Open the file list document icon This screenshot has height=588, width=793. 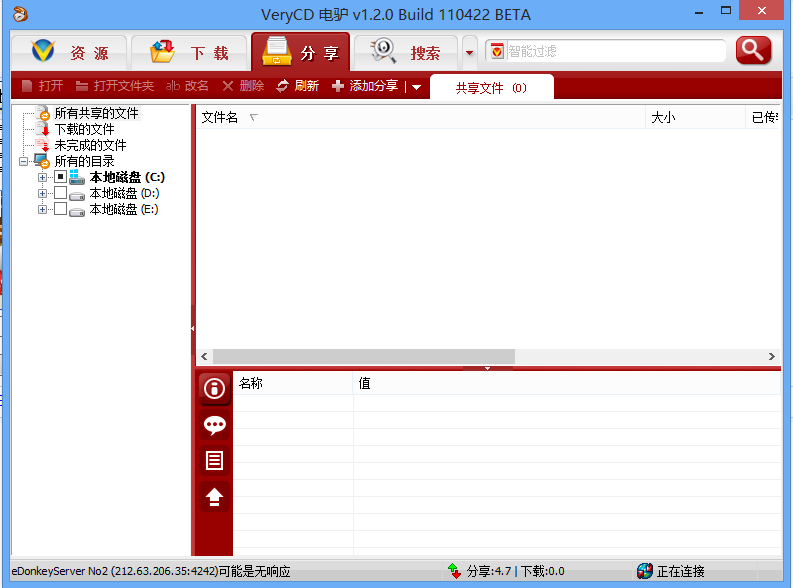(x=214, y=461)
